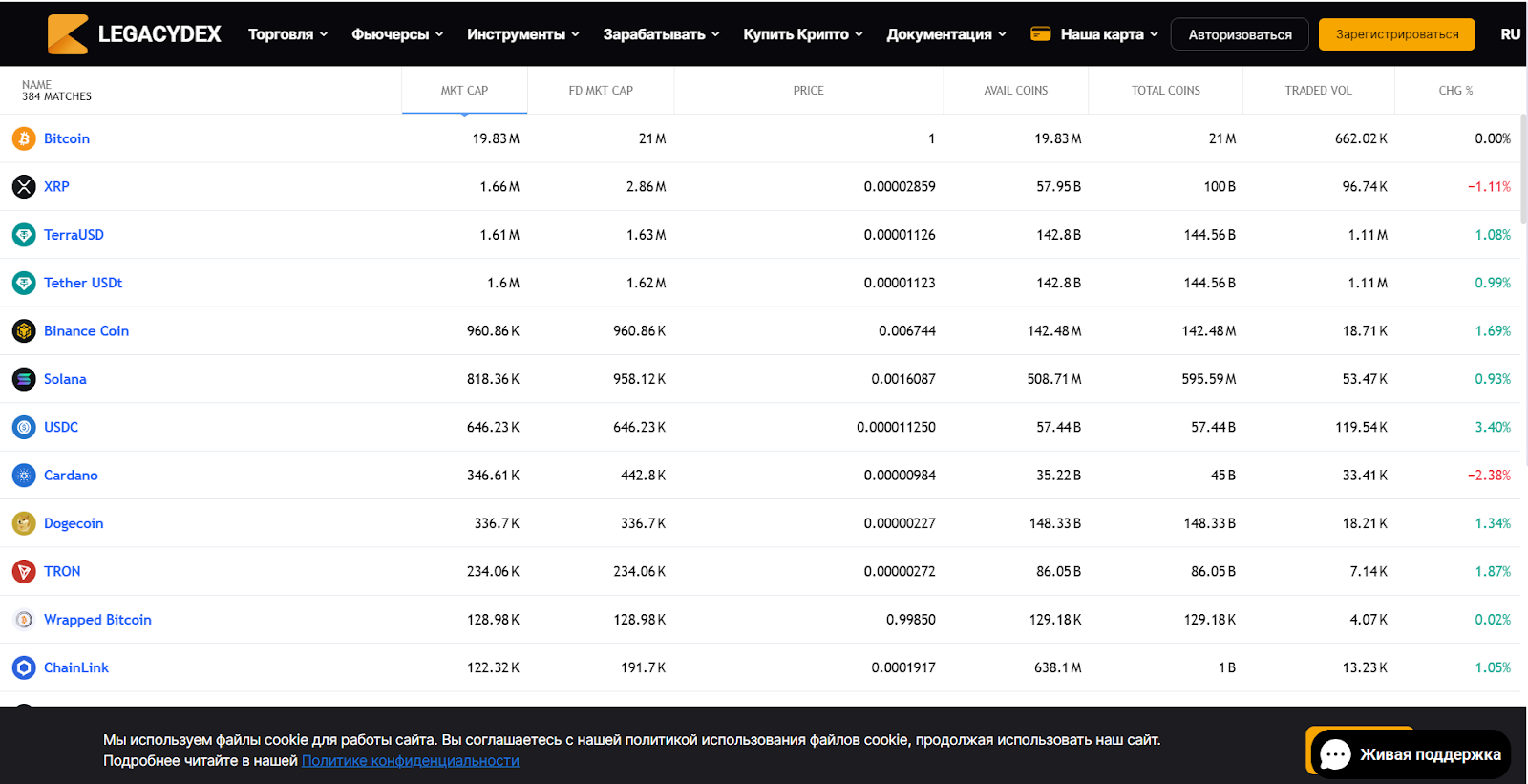The height and width of the screenshot is (784, 1528).
Task: Click USDC's 3.40% change value
Action: click(x=1493, y=427)
